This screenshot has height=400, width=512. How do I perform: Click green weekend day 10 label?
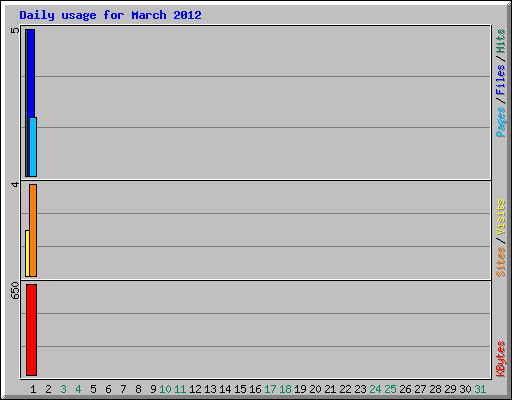(165, 389)
